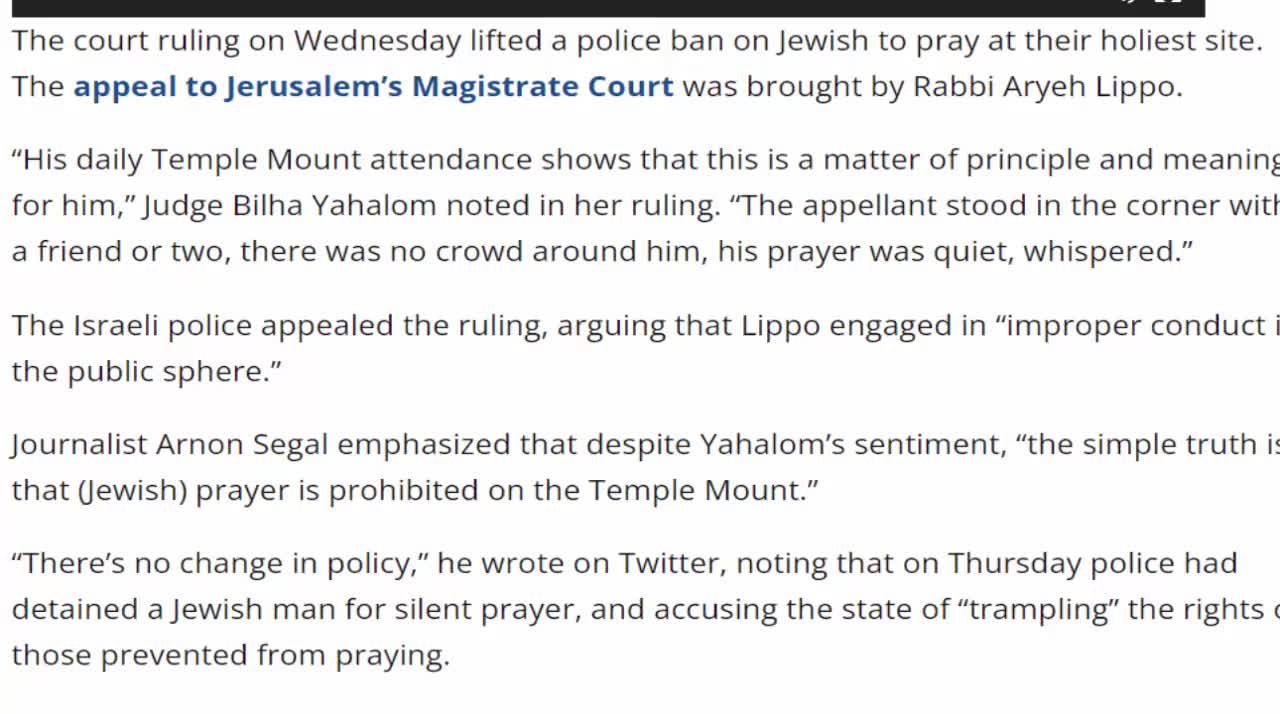Click the dark video player bar at top

pyautogui.click(x=600, y=7)
